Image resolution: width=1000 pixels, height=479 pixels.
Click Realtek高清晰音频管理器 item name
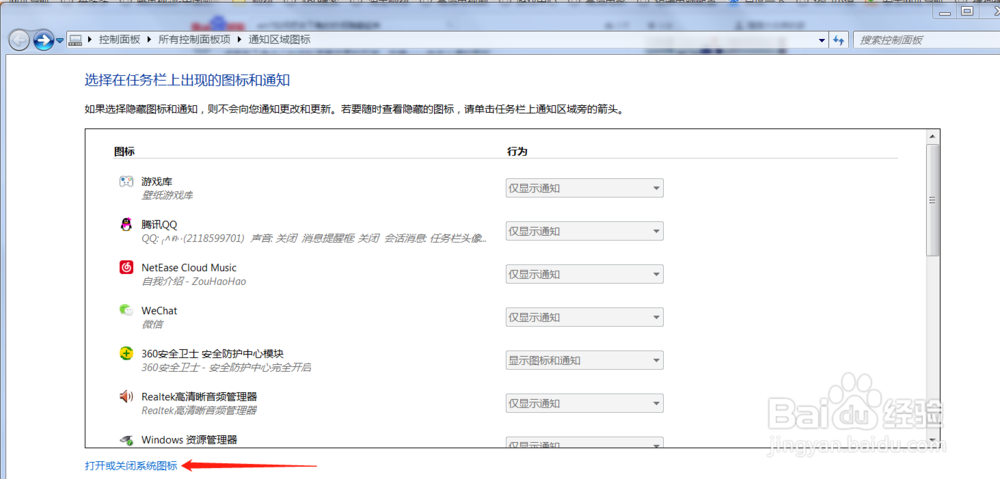click(200, 397)
